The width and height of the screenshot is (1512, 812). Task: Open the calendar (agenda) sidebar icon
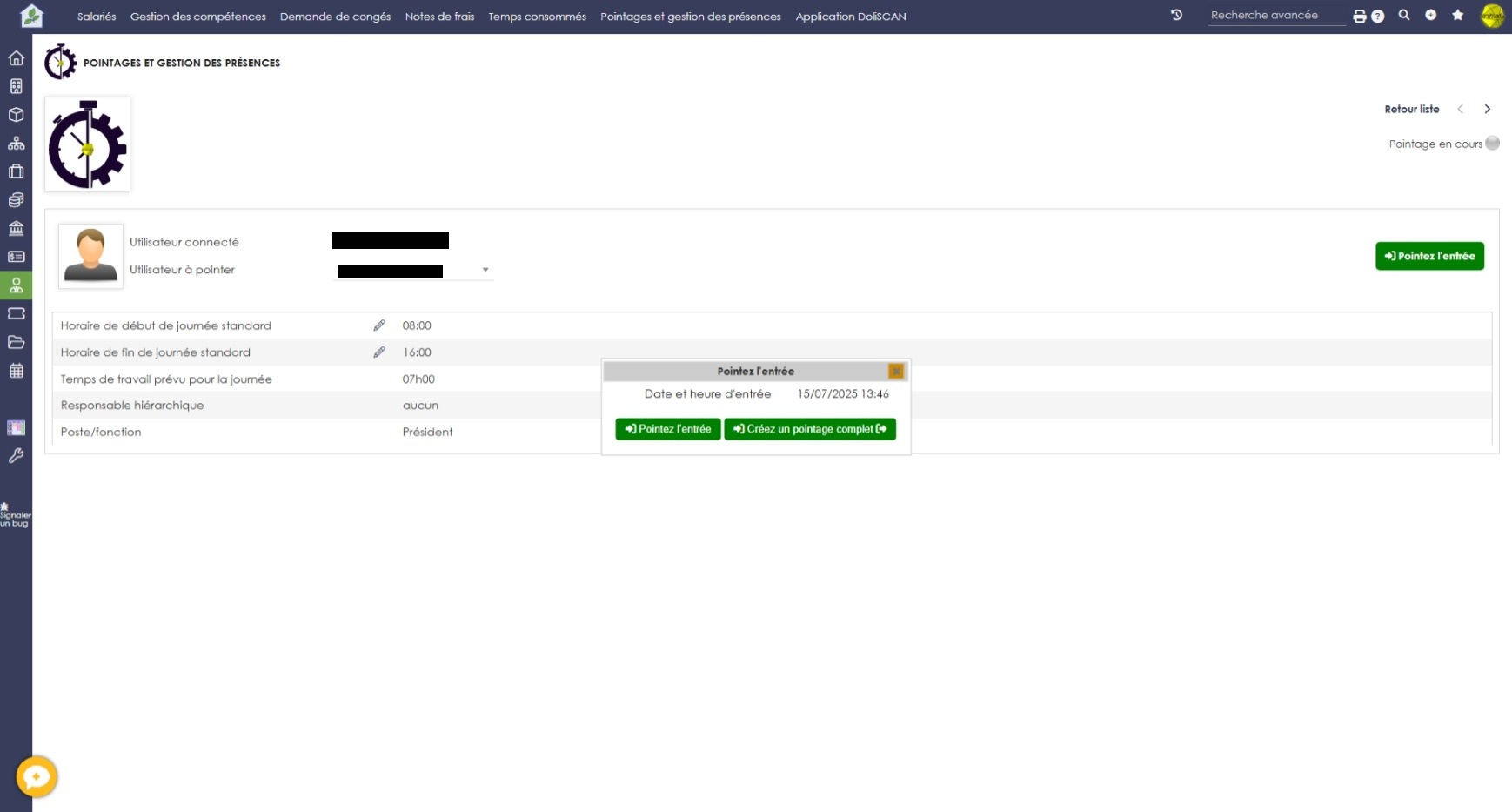click(16, 371)
